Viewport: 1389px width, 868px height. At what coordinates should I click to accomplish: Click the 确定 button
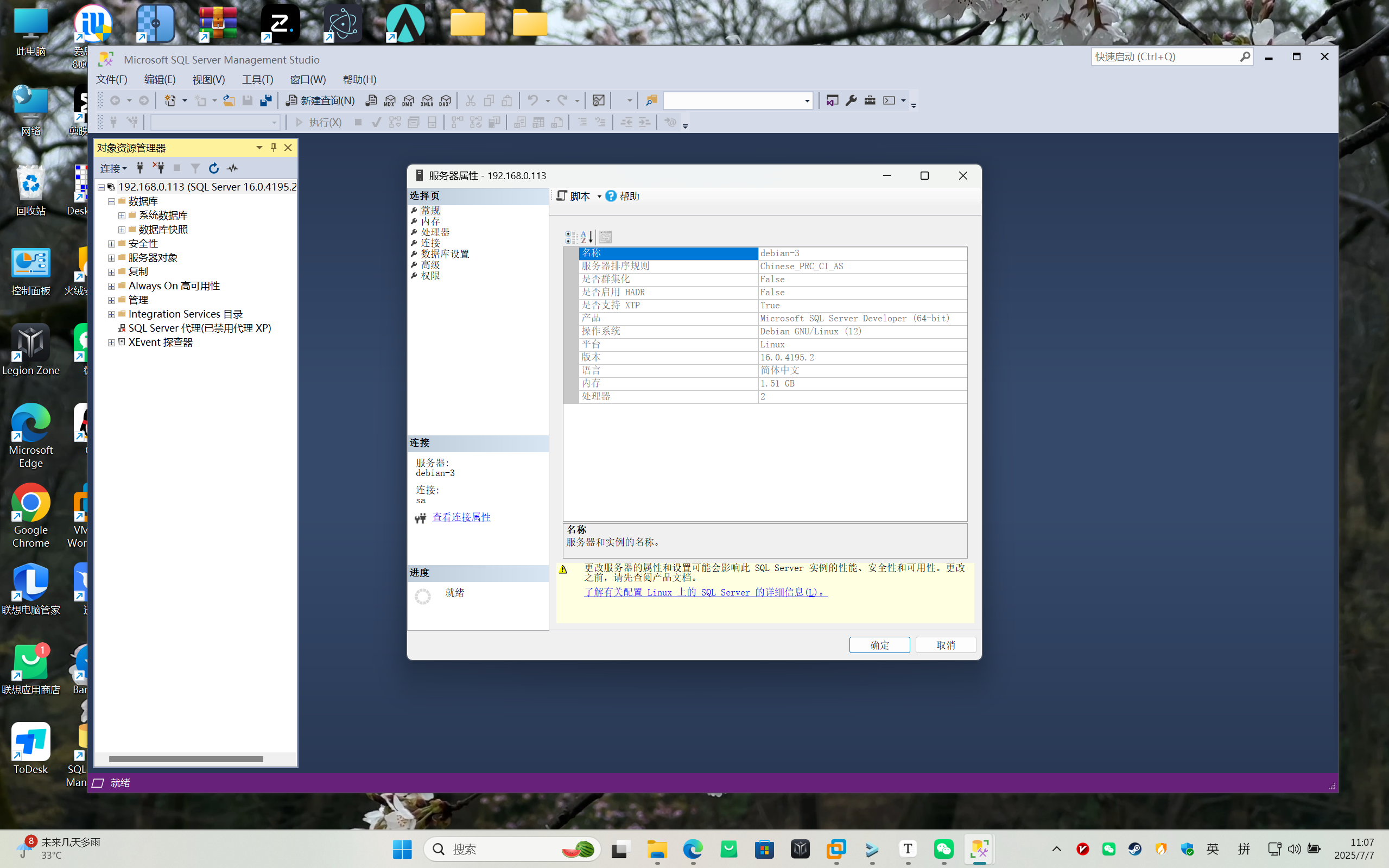(879, 645)
